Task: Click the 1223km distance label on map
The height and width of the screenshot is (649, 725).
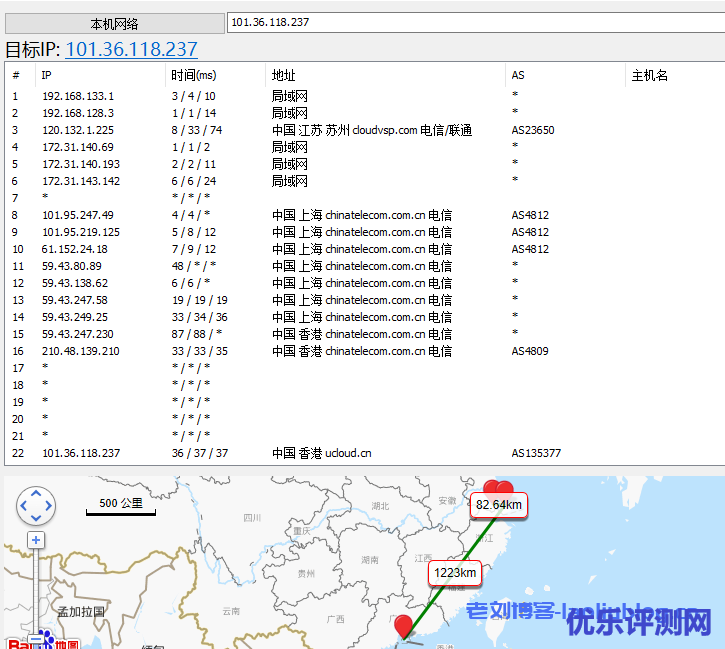Action: [455, 573]
